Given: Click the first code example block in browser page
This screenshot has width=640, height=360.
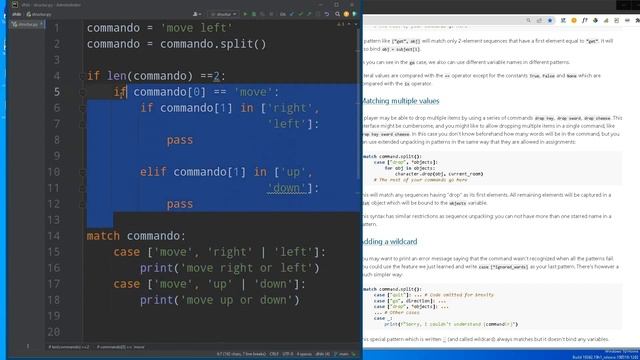Looking at the screenshot, I should pyautogui.click(x=492, y=168).
